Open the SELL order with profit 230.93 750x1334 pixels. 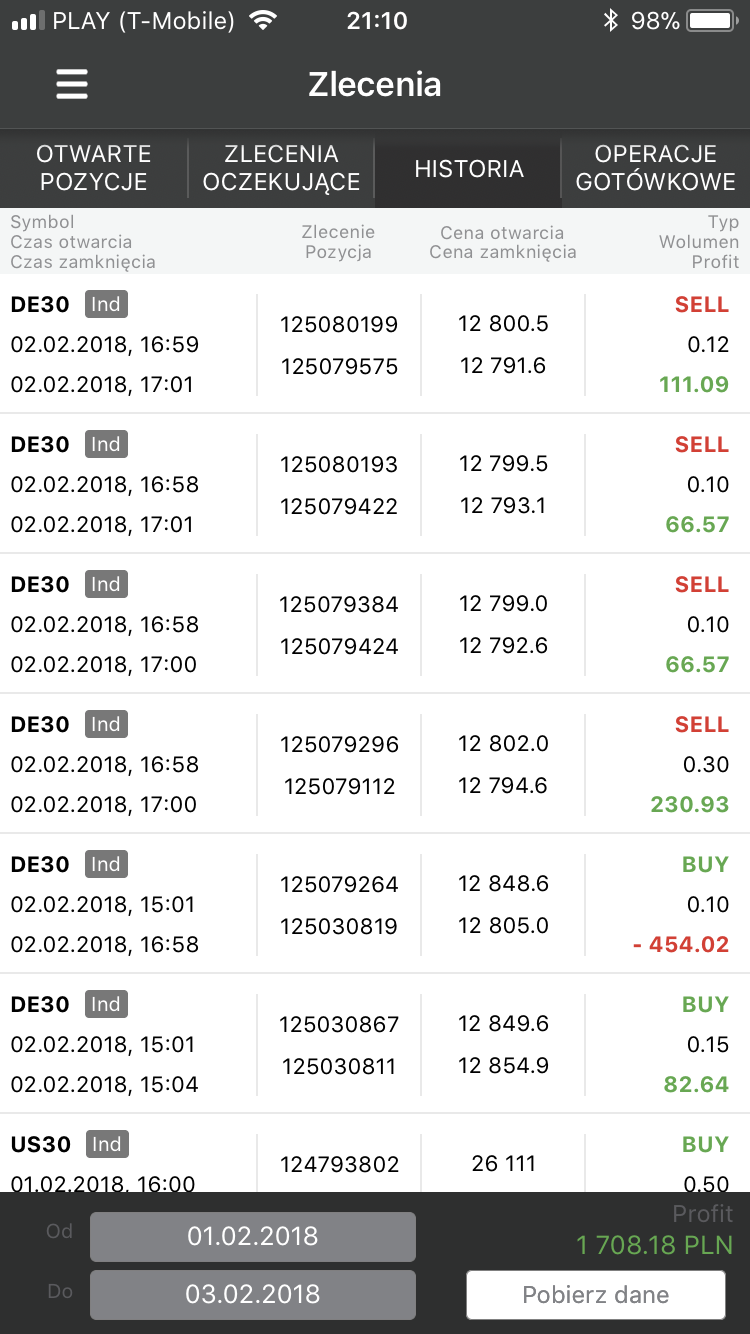click(x=375, y=764)
